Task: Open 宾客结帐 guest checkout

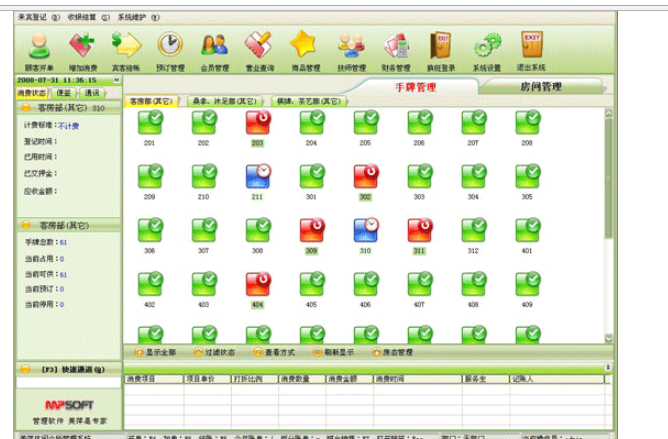Action: pyautogui.click(x=126, y=51)
